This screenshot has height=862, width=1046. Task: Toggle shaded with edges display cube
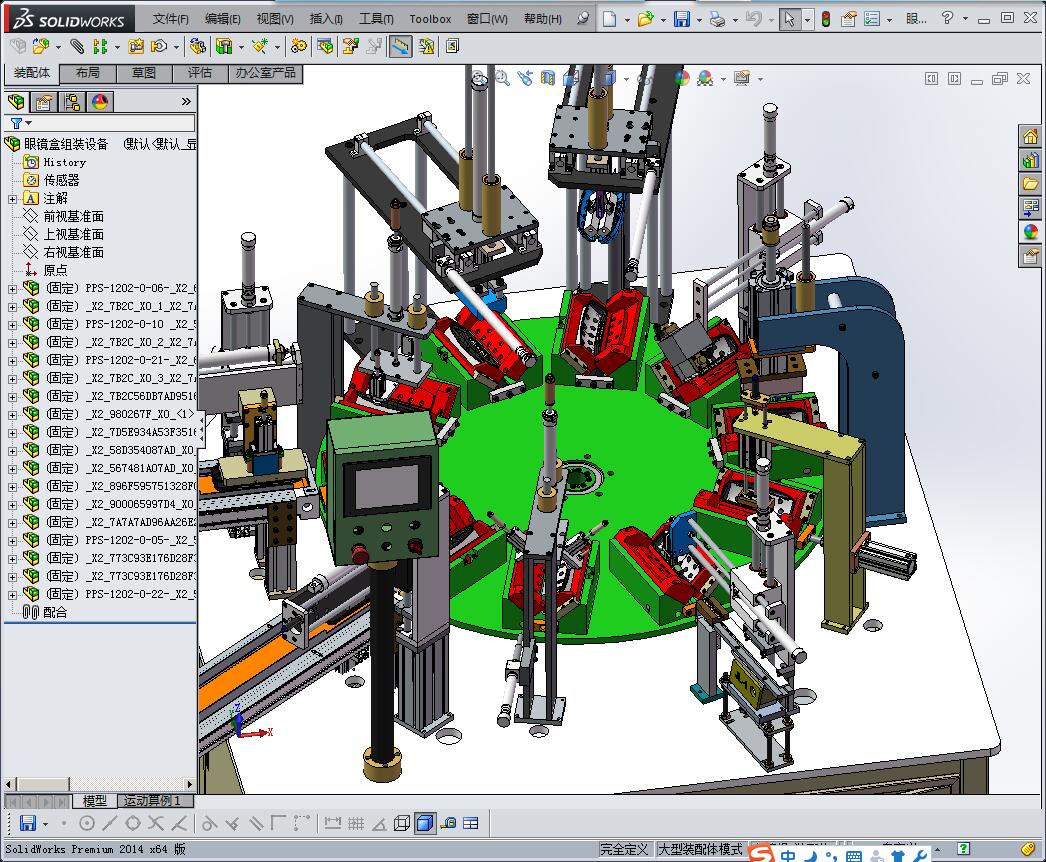(x=424, y=823)
